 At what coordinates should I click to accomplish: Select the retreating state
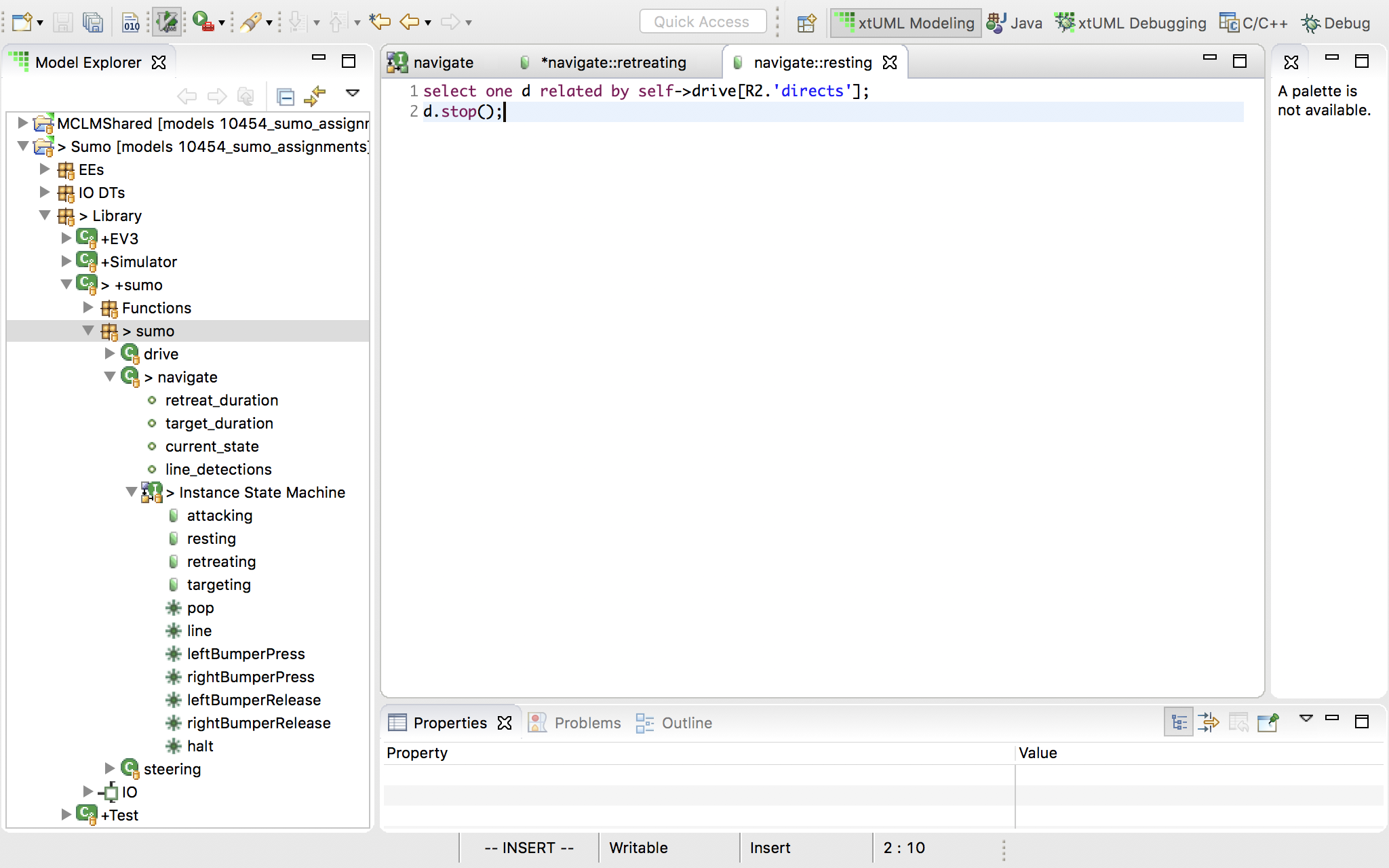221,561
